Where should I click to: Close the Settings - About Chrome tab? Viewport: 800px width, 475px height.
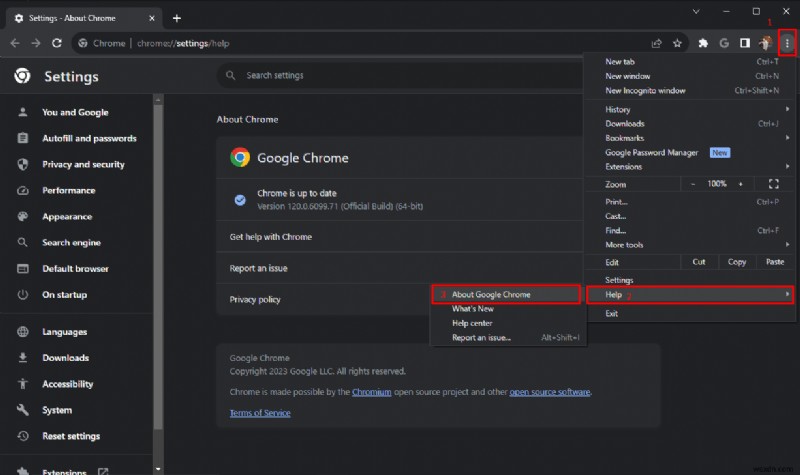click(152, 18)
